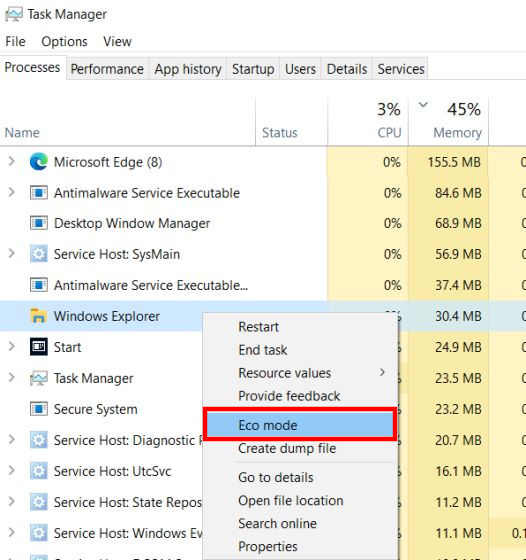
Task: Click the Task Manager title bar icon
Action: [14, 14]
